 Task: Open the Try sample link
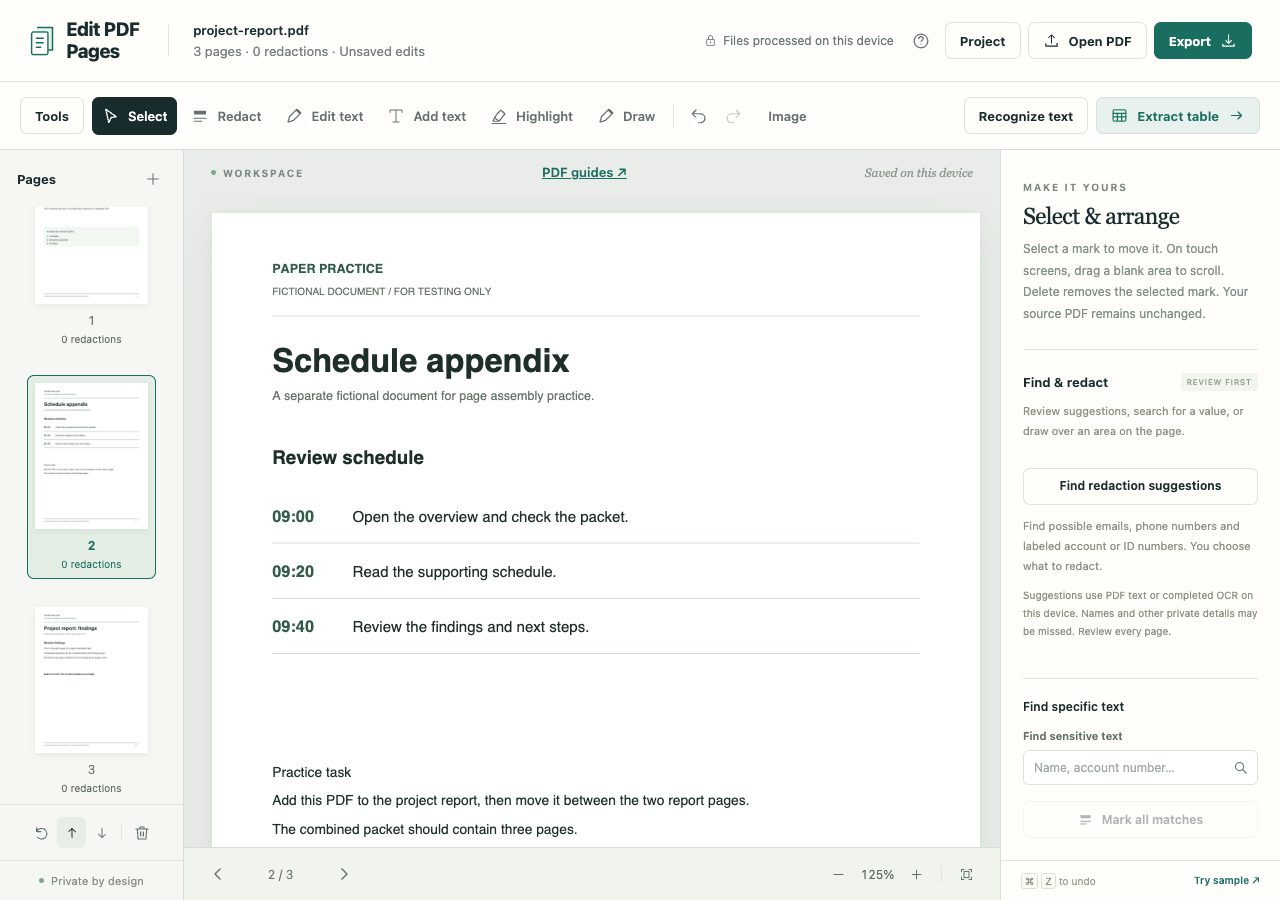tap(1227, 881)
